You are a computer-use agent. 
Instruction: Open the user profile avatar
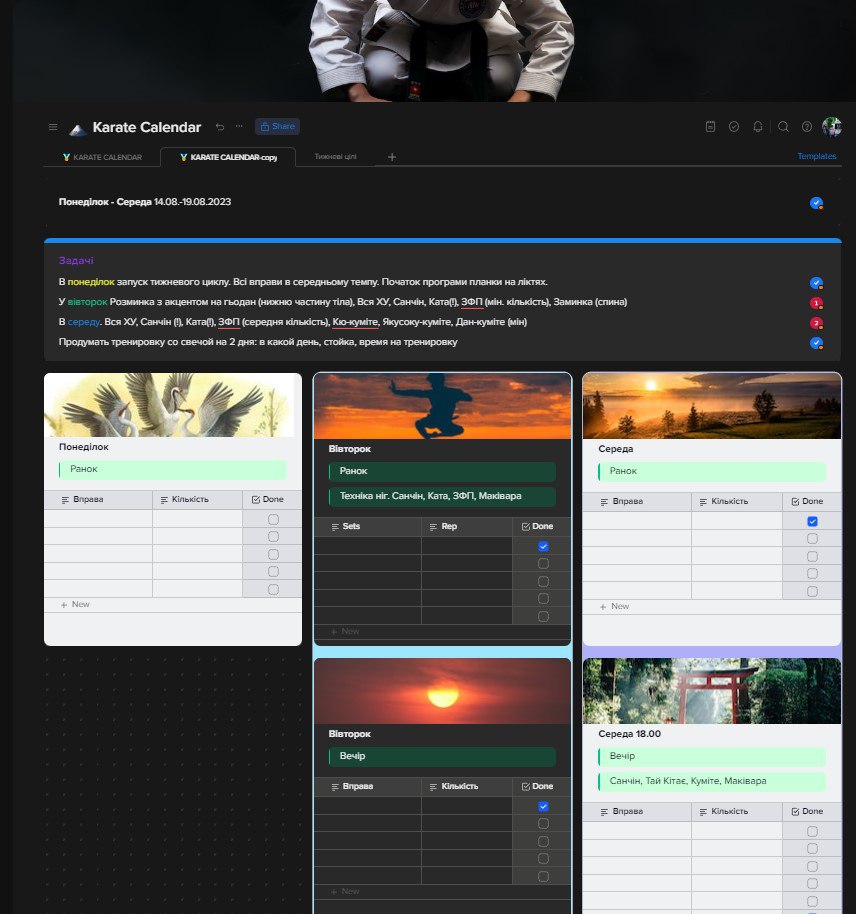831,127
